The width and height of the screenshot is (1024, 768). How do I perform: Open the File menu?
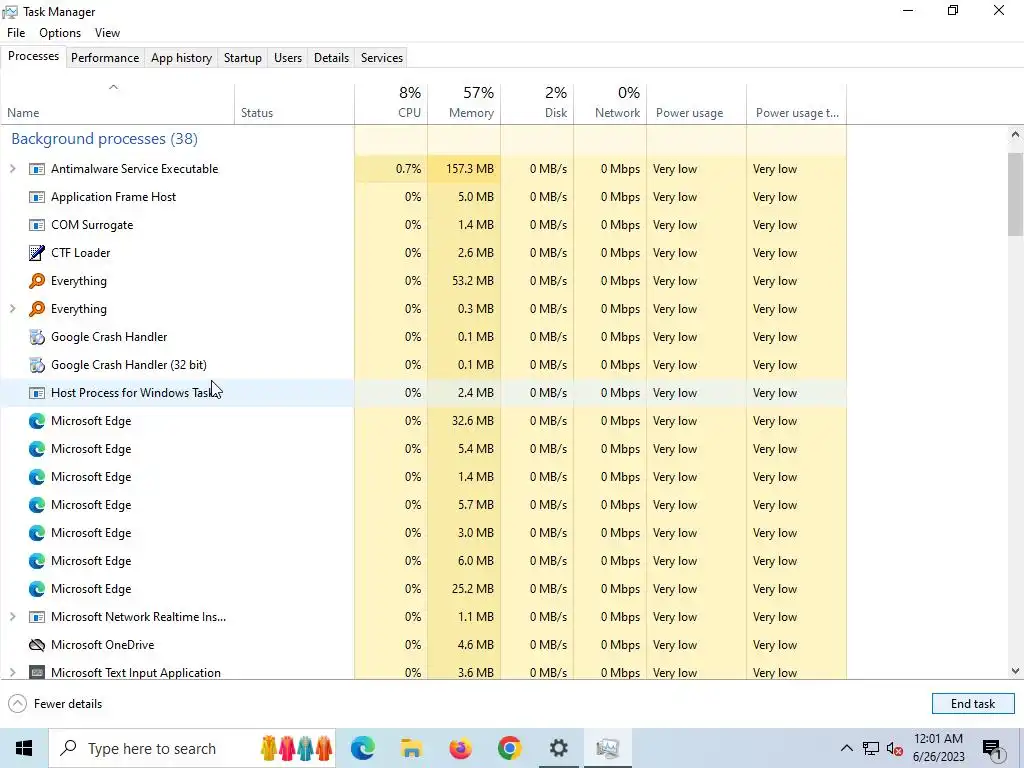[x=16, y=33]
